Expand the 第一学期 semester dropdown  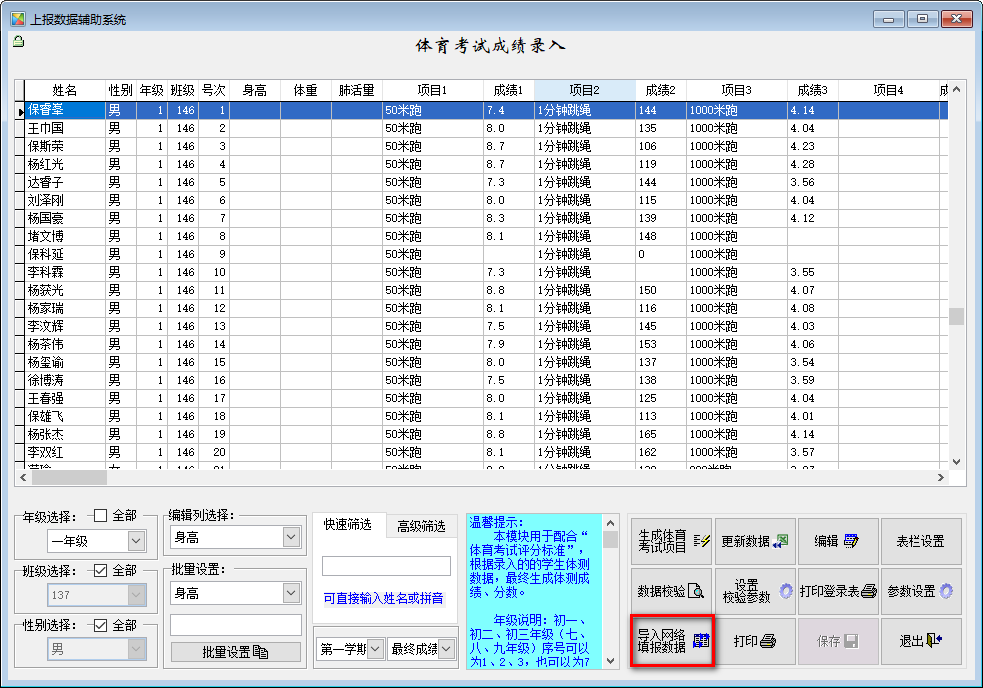click(374, 649)
